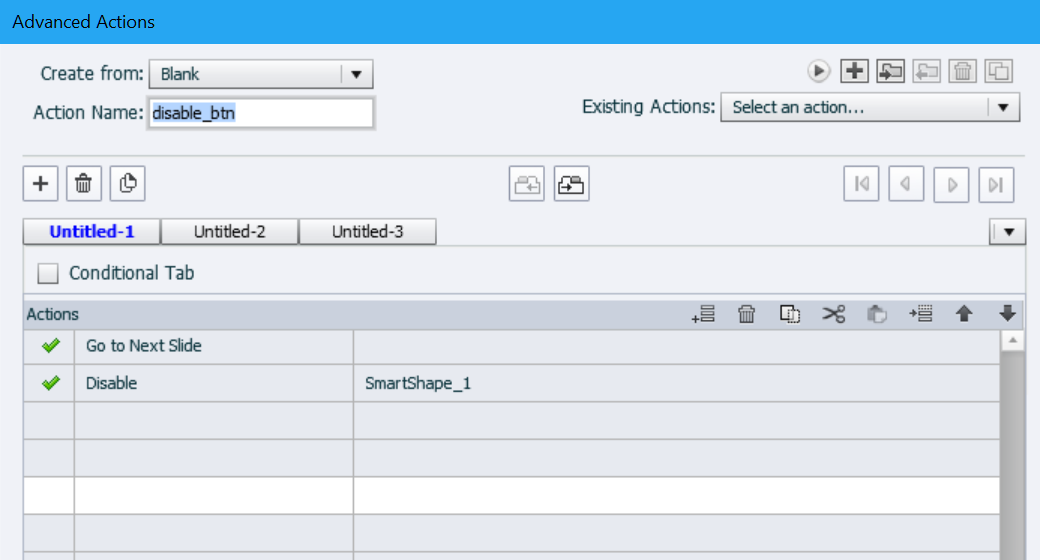1040x560 pixels.
Task: Click the Preview action play icon
Action: (819, 71)
